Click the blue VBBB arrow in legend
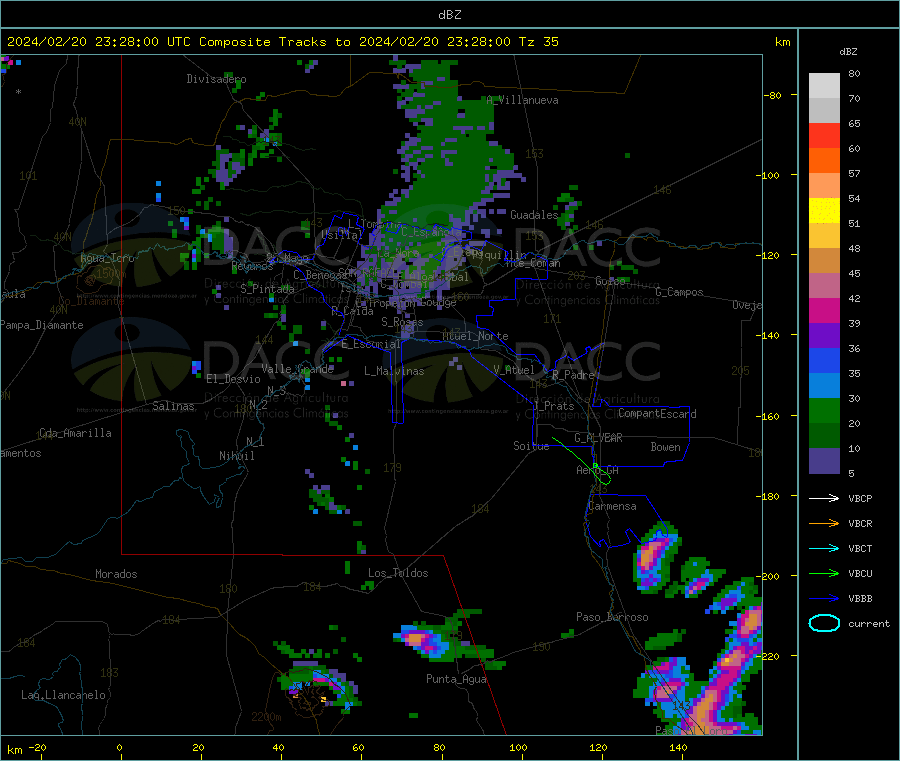The width and height of the screenshot is (900, 761). (x=824, y=599)
